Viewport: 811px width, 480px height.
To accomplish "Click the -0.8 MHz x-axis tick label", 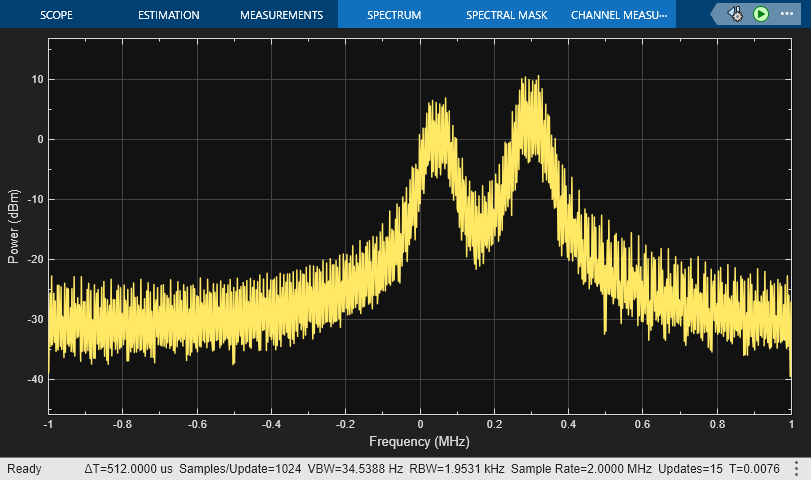I will [x=122, y=424].
